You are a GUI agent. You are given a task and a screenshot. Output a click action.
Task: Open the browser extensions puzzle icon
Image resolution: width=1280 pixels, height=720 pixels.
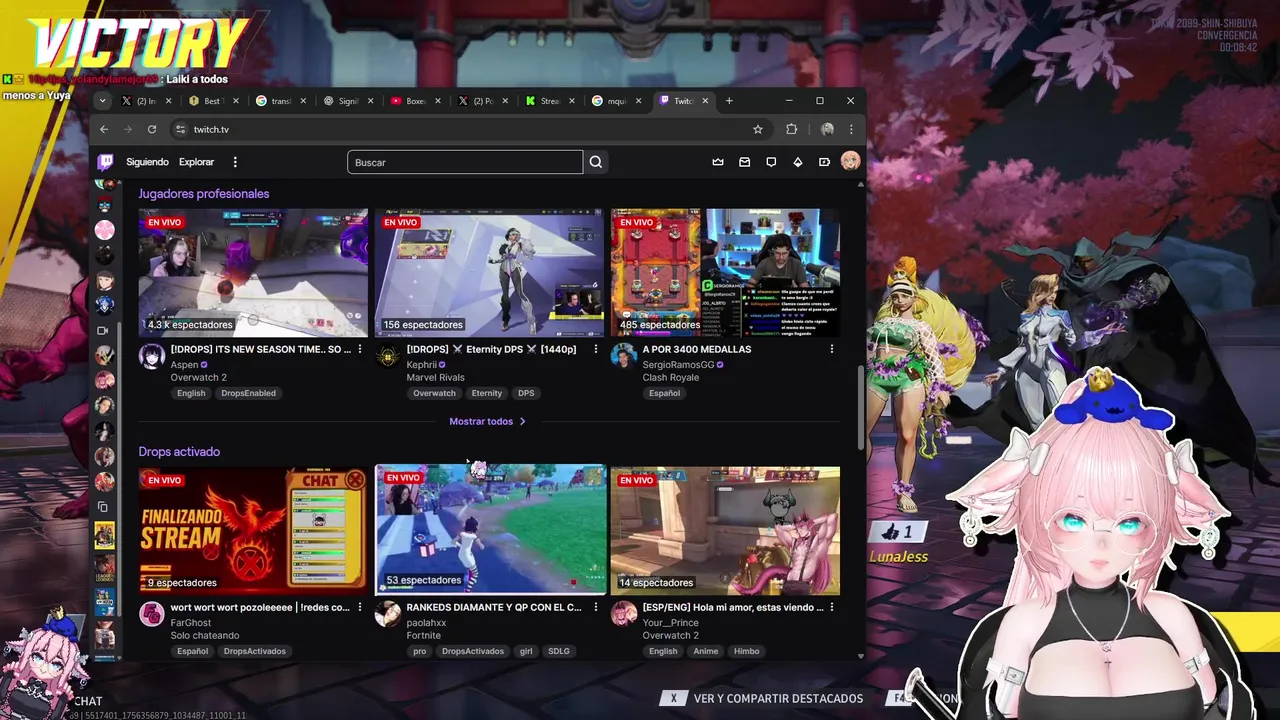tap(792, 129)
